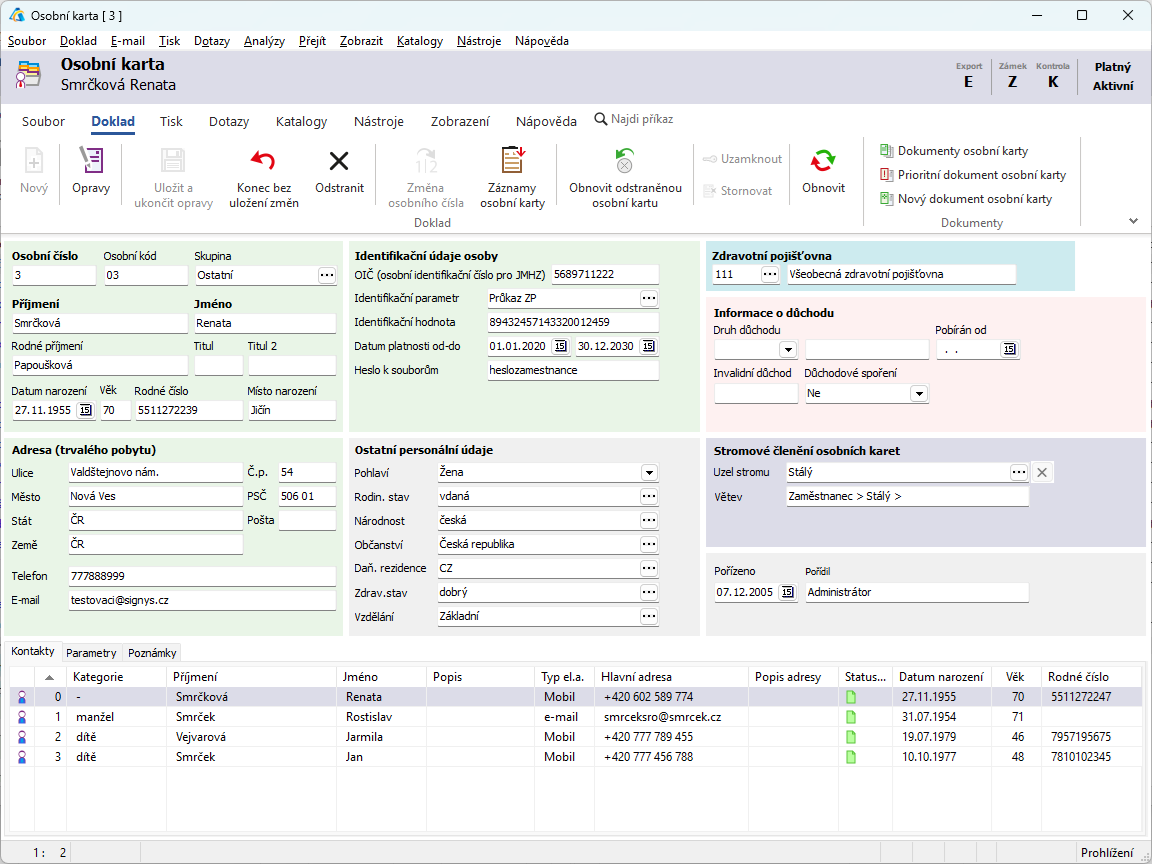Click the Odstranit X icon

click(x=339, y=161)
